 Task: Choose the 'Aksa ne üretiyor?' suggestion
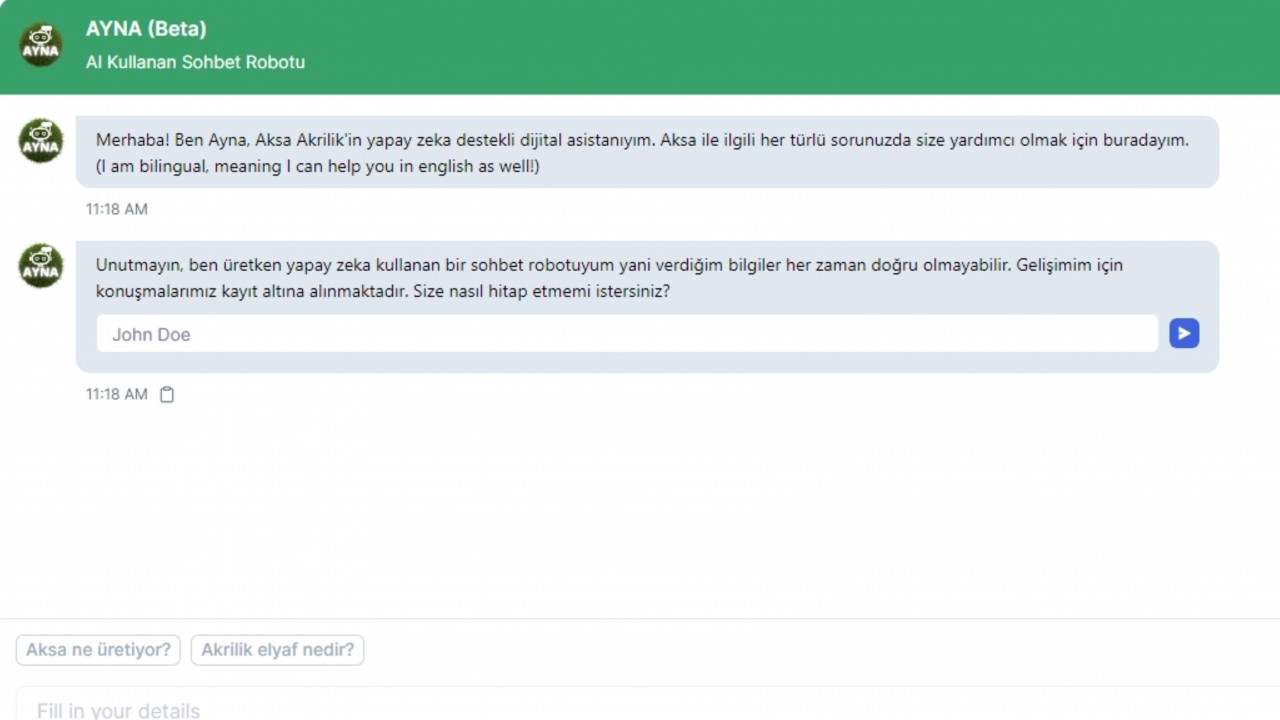click(98, 650)
